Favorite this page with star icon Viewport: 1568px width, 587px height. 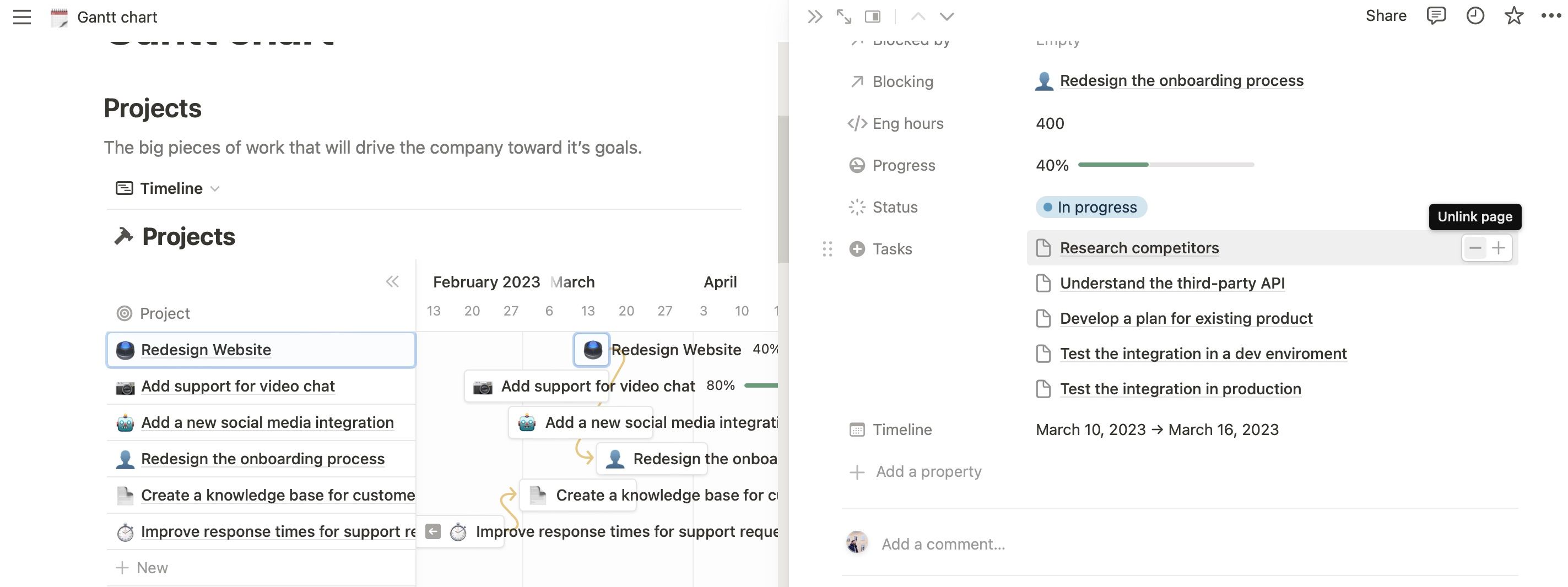click(x=1513, y=16)
